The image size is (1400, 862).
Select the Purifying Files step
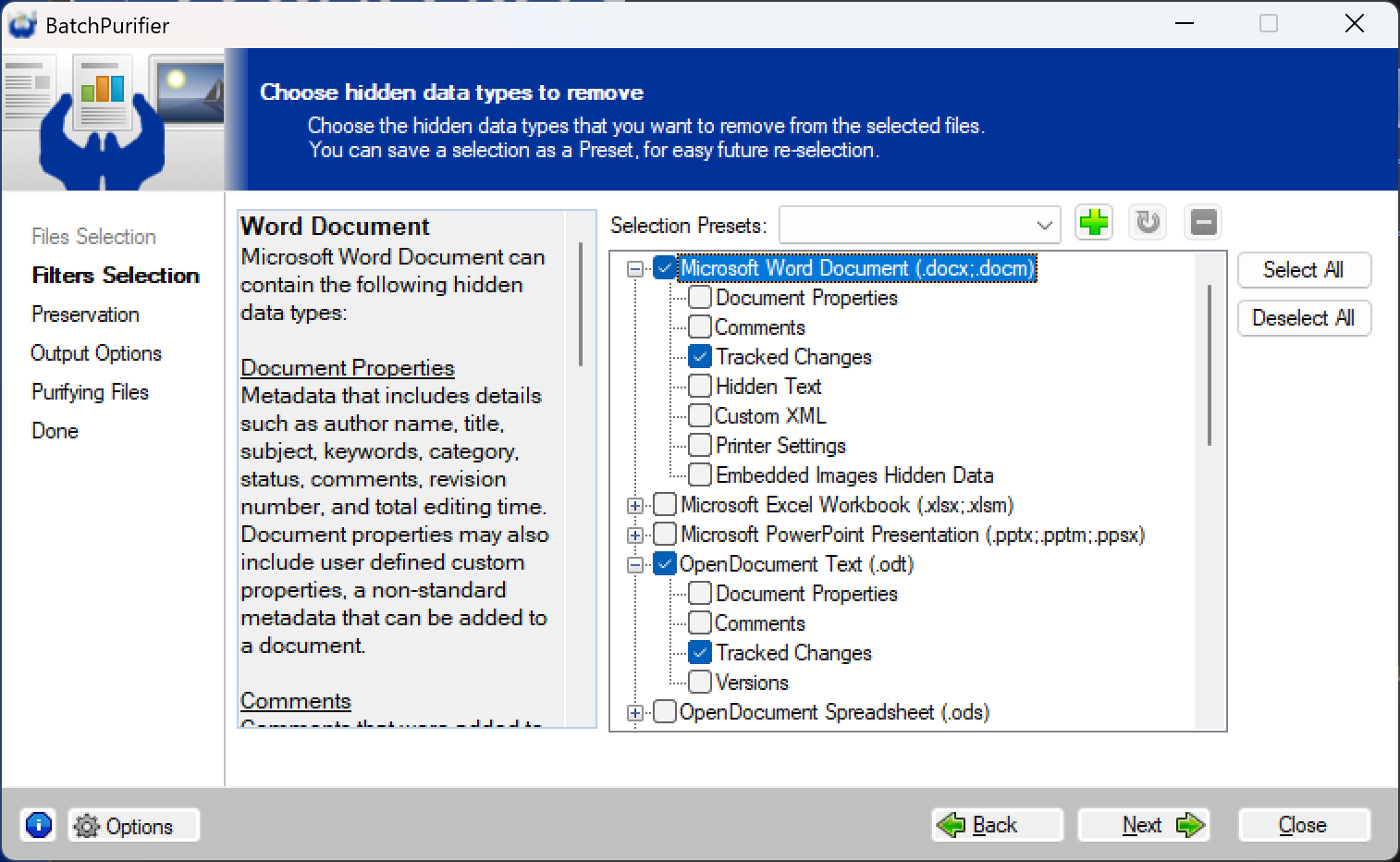(x=90, y=392)
